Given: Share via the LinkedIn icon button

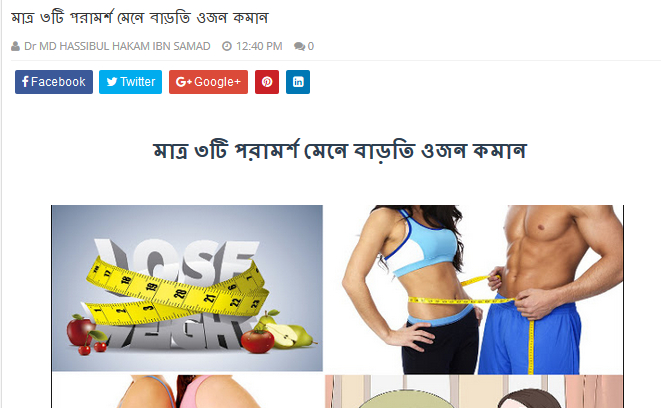Looking at the screenshot, I should point(298,82).
